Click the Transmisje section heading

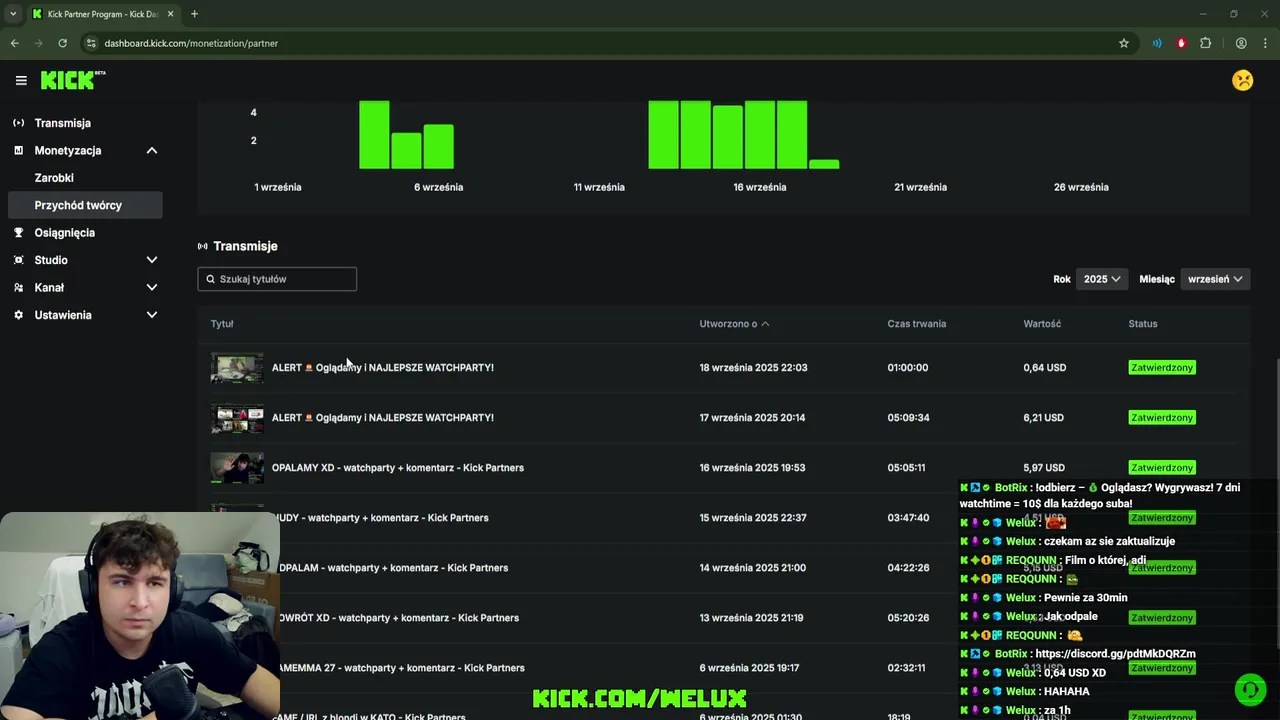coord(245,246)
